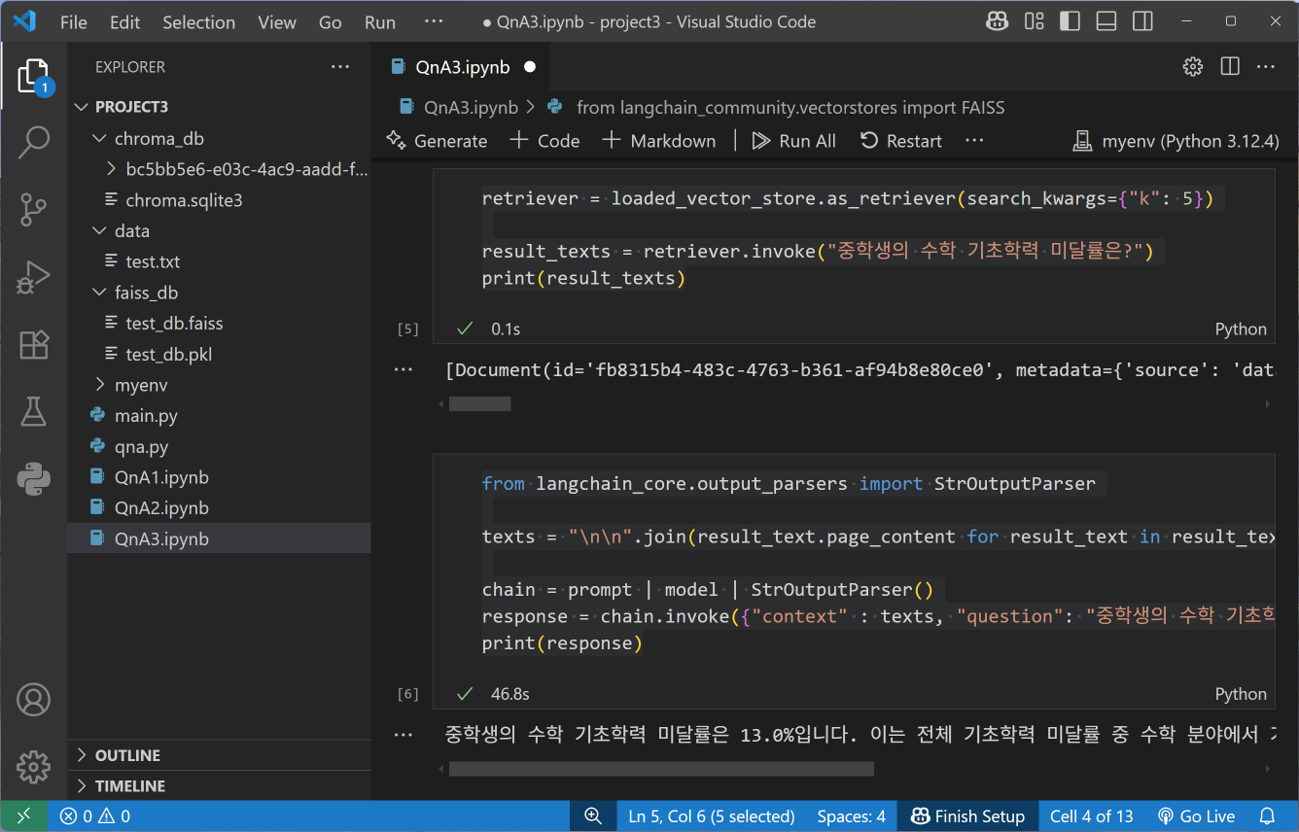This screenshot has width=1299, height=832.
Task: Open QnA1.ipynb notebook
Action: coord(219,477)
